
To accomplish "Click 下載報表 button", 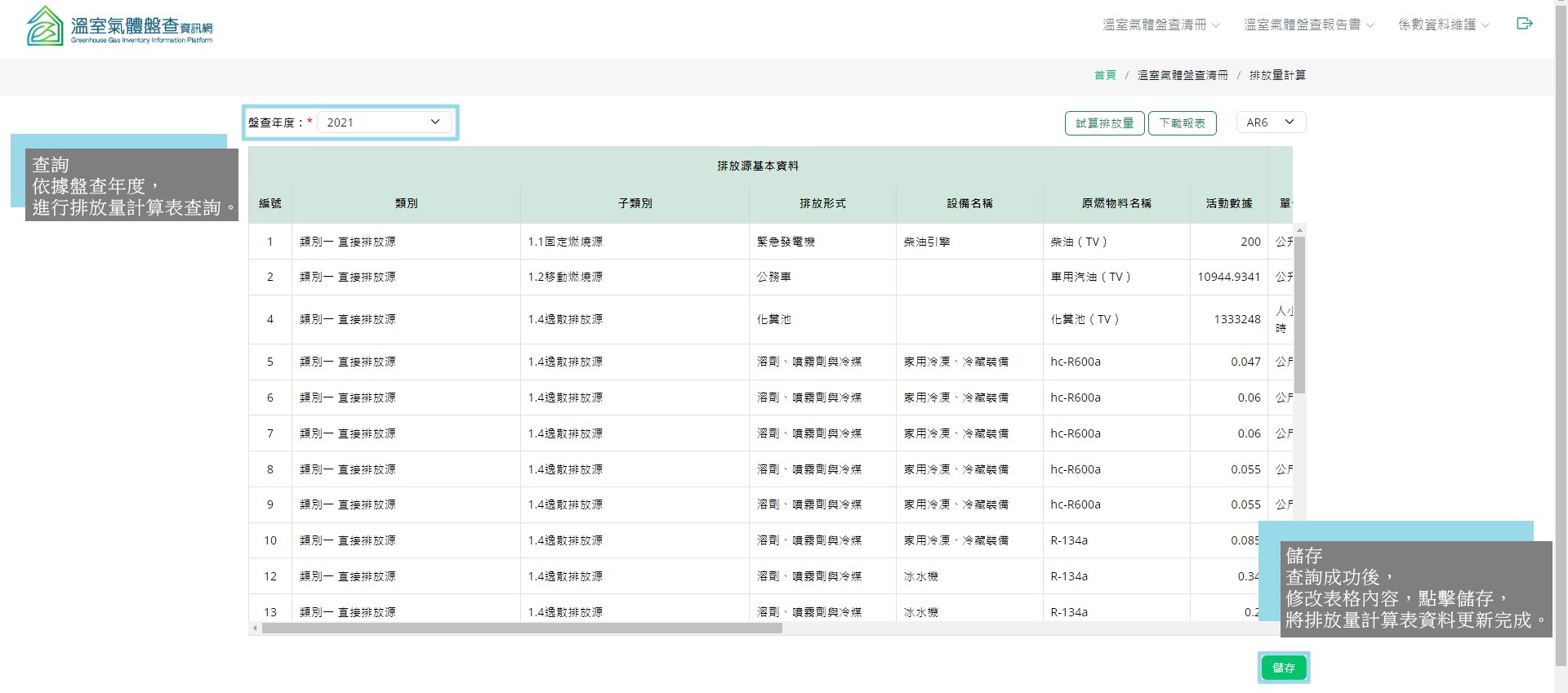I will 1183,123.
